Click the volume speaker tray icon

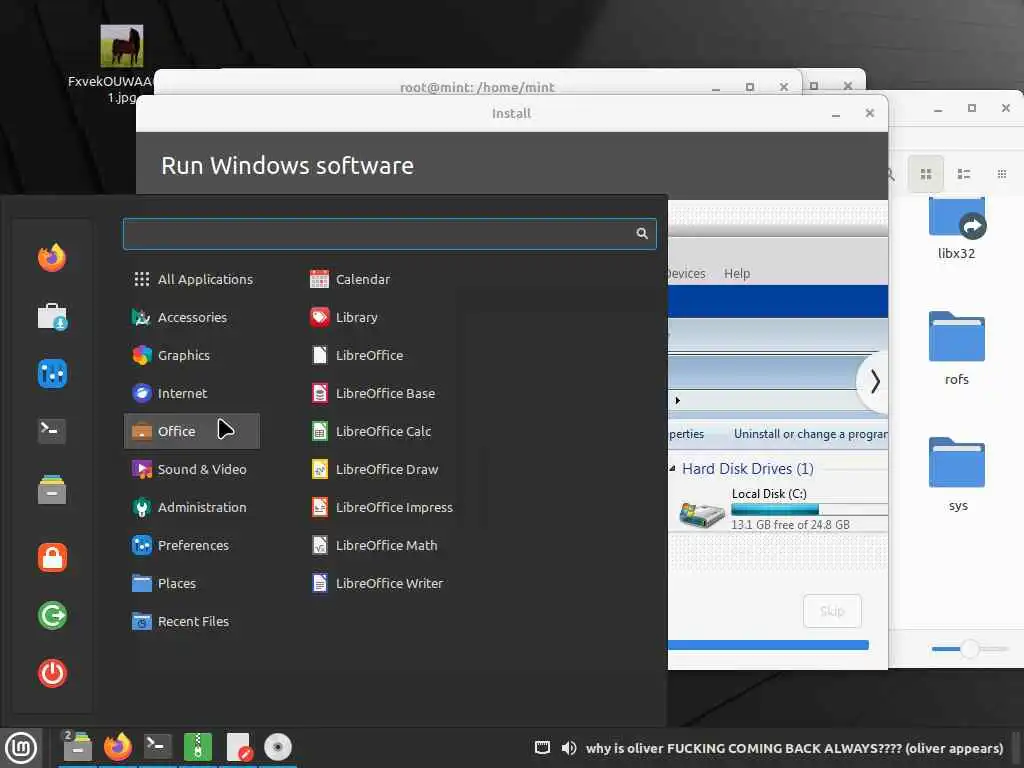569,748
